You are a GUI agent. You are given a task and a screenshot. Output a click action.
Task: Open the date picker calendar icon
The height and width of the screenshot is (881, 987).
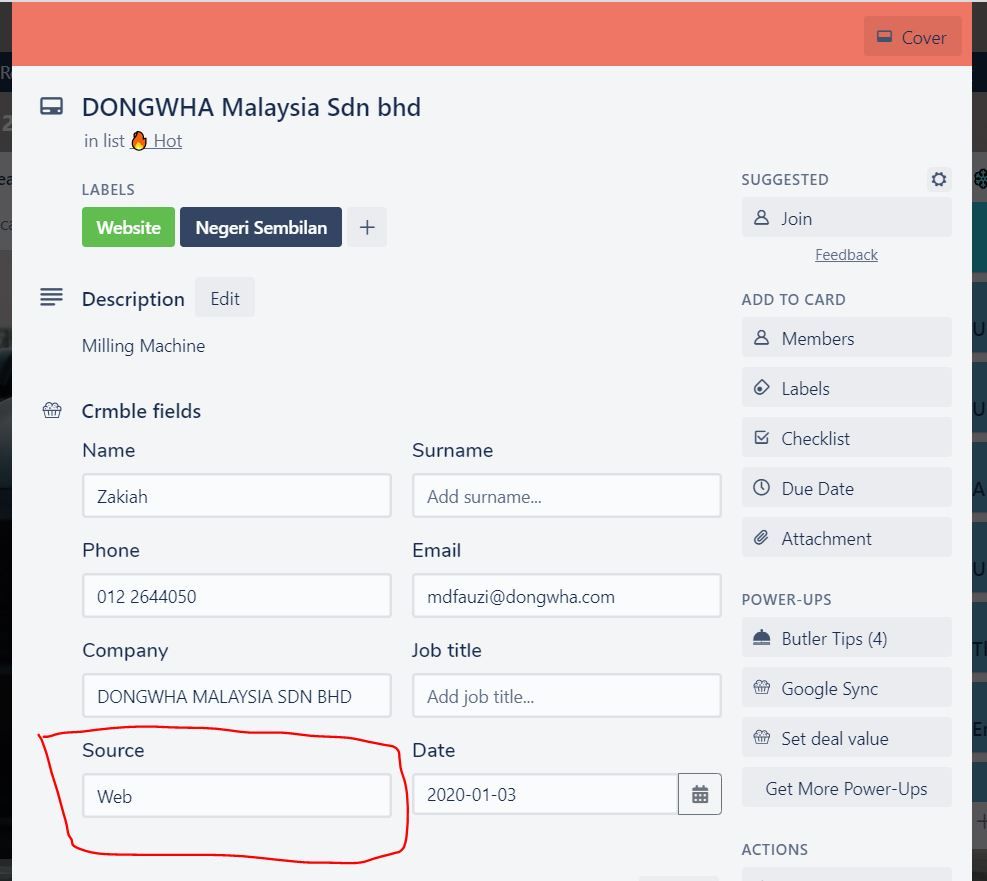700,794
